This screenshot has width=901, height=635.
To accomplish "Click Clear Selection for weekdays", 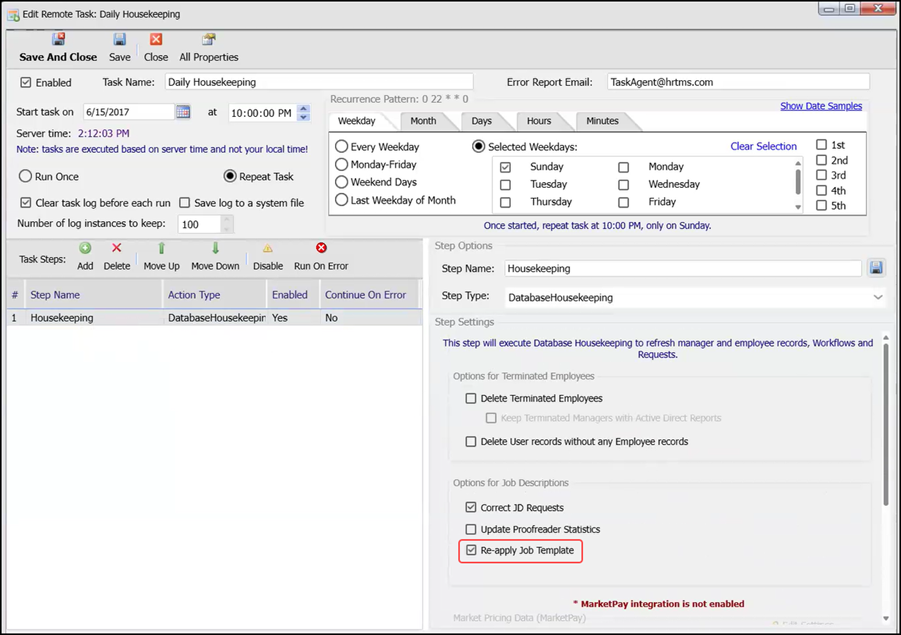I will 763,146.
